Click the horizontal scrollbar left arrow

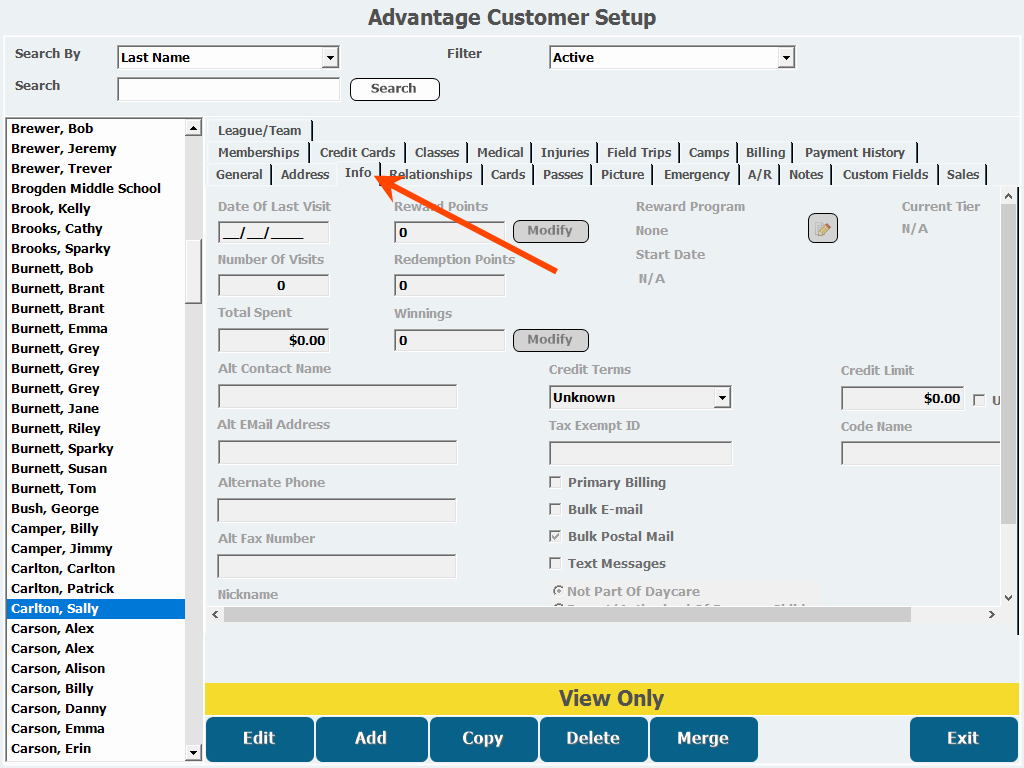[x=215, y=614]
